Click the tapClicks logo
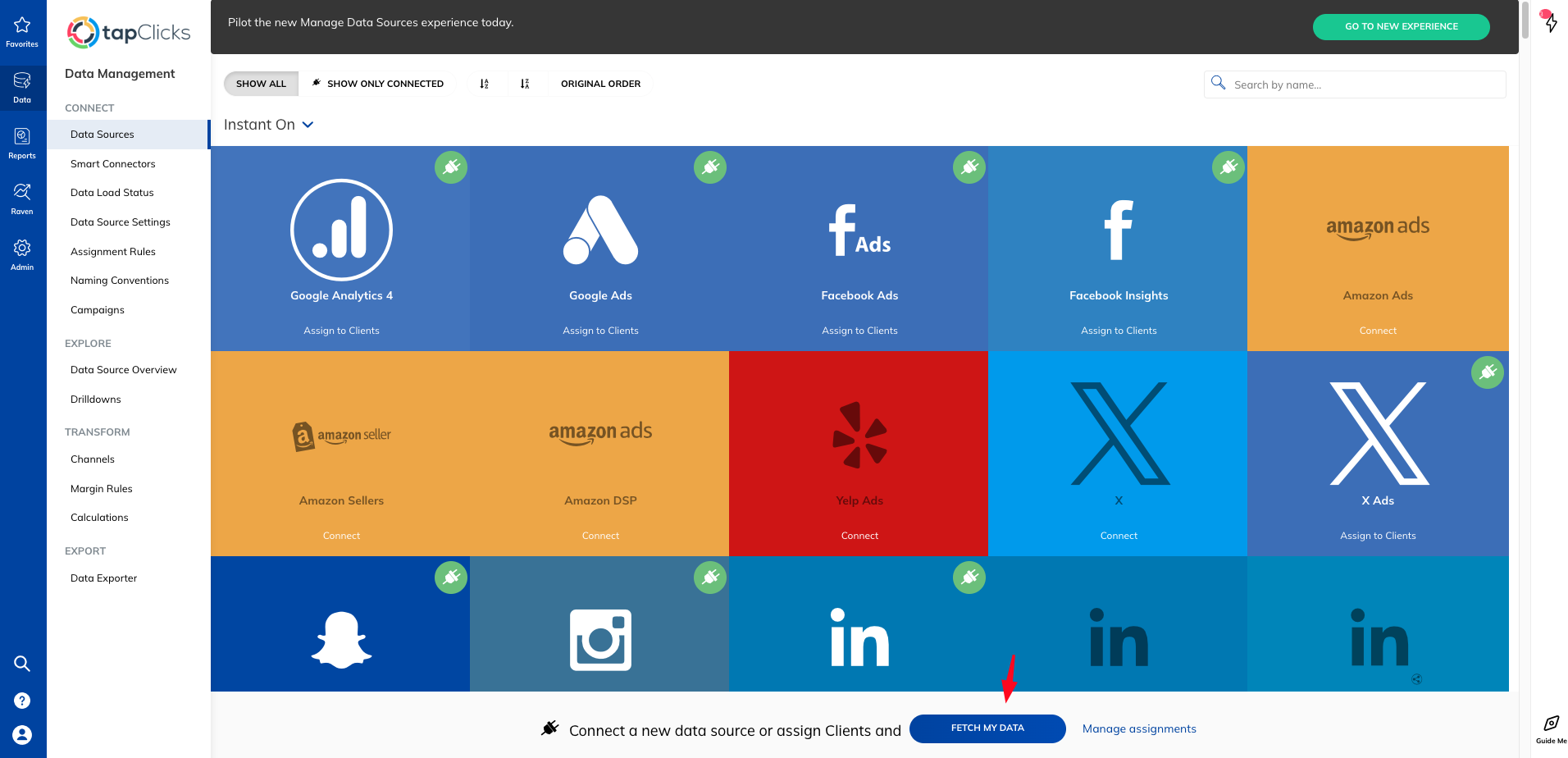Image resolution: width=1568 pixels, height=758 pixels. [129, 33]
